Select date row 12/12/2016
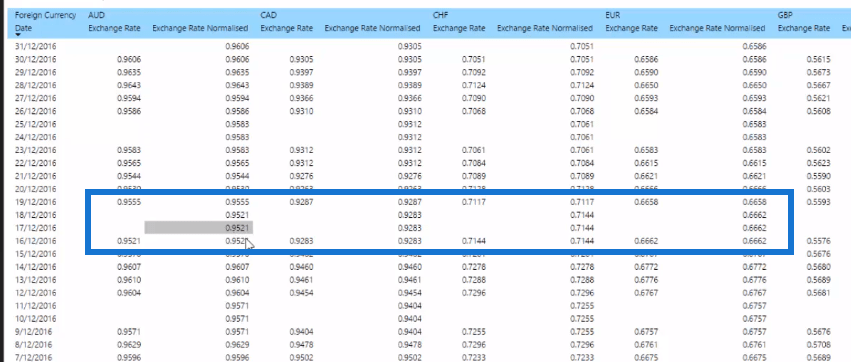851x362 pixels. [35, 293]
